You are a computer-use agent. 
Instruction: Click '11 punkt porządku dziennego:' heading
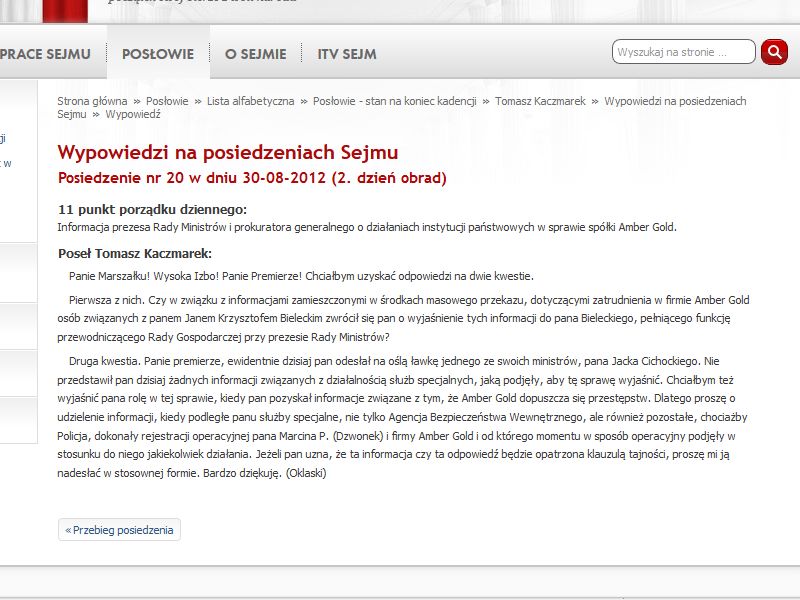click(x=152, y=210)
